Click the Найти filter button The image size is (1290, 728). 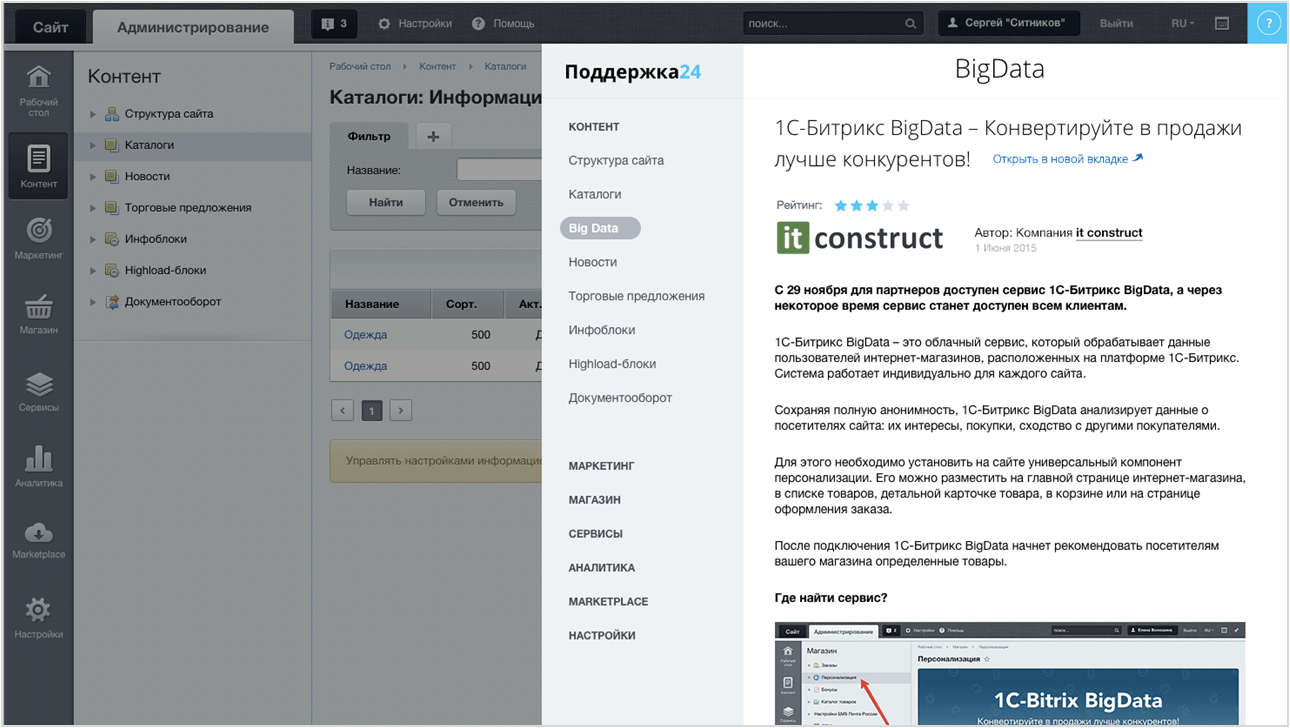386,202
